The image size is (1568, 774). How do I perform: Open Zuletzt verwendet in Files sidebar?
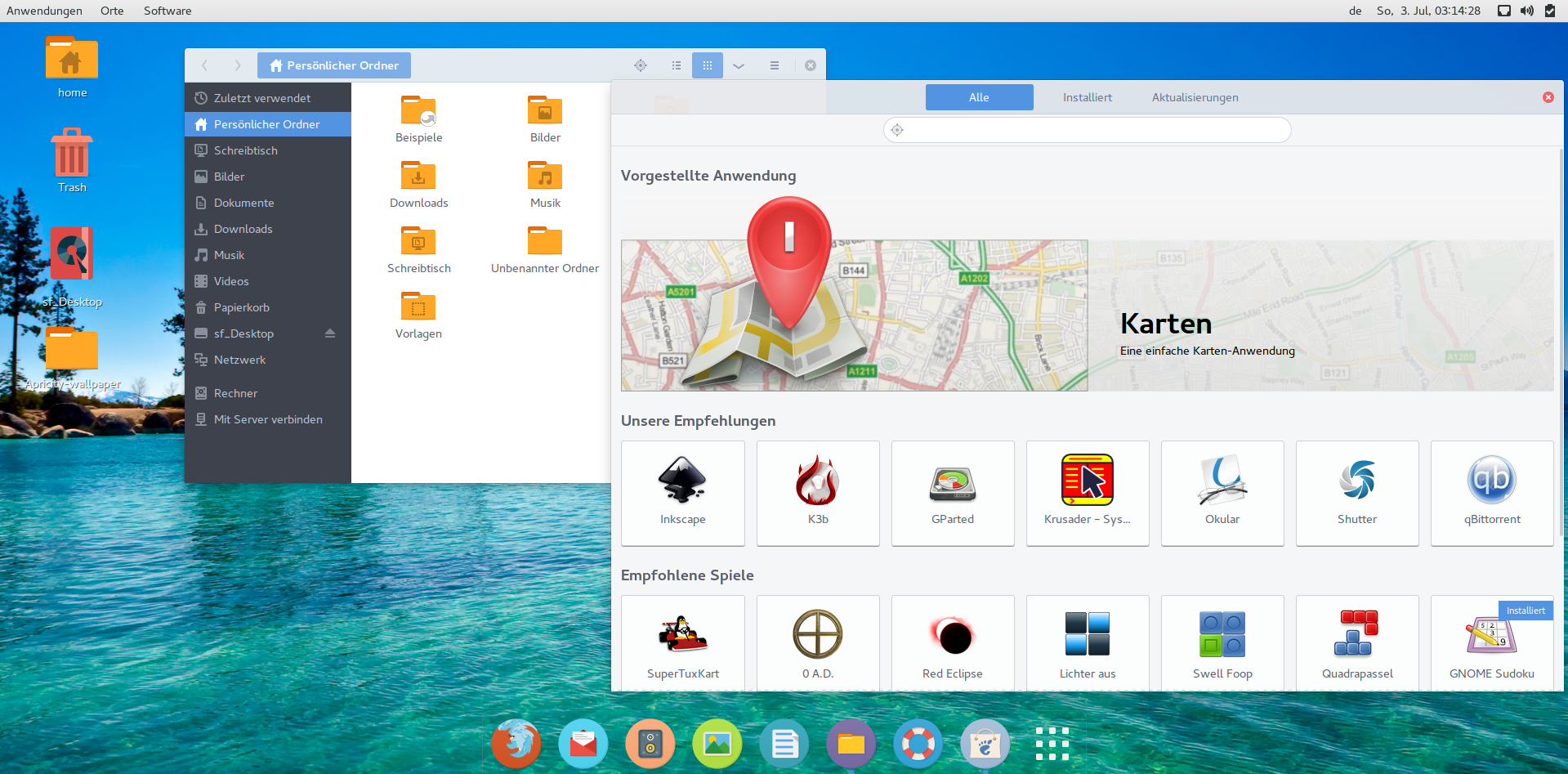pos(268,98)
